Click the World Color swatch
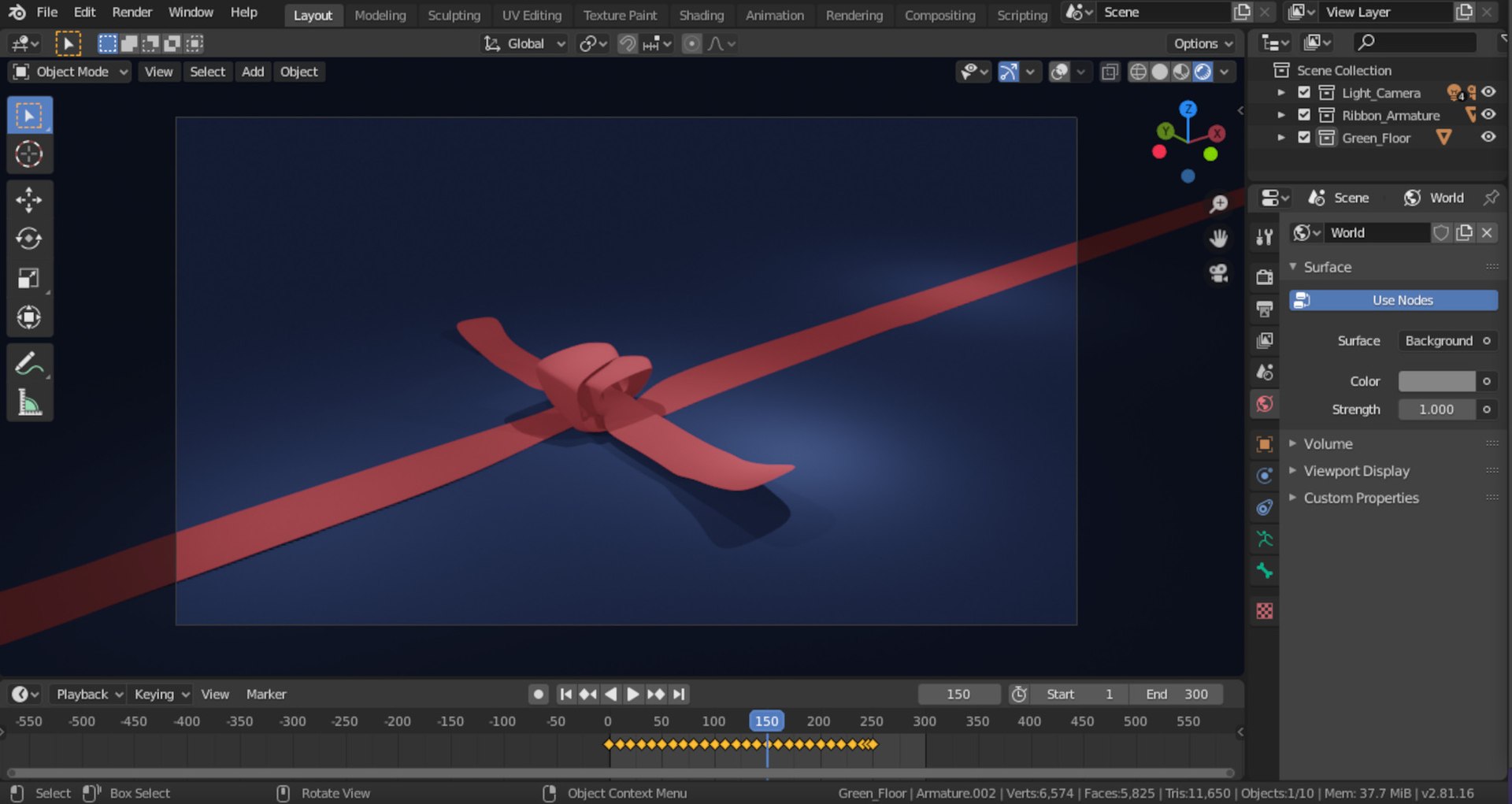This screenshot has width=1512, height=804. tap(1436, 381)
